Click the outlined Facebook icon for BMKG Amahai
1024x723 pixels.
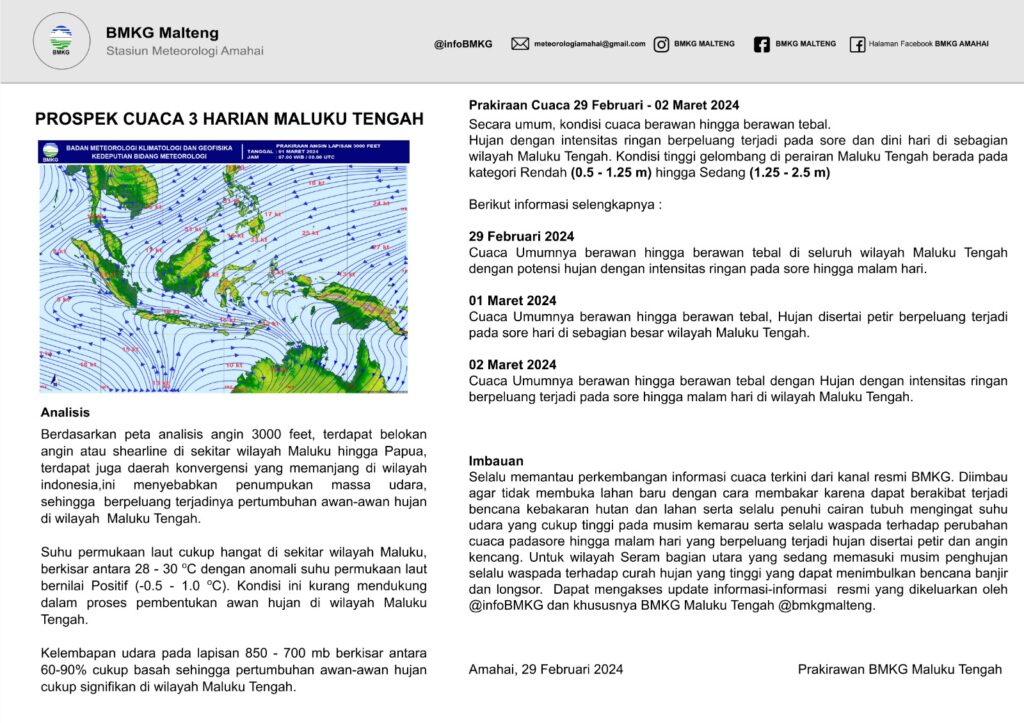(857, 44)
